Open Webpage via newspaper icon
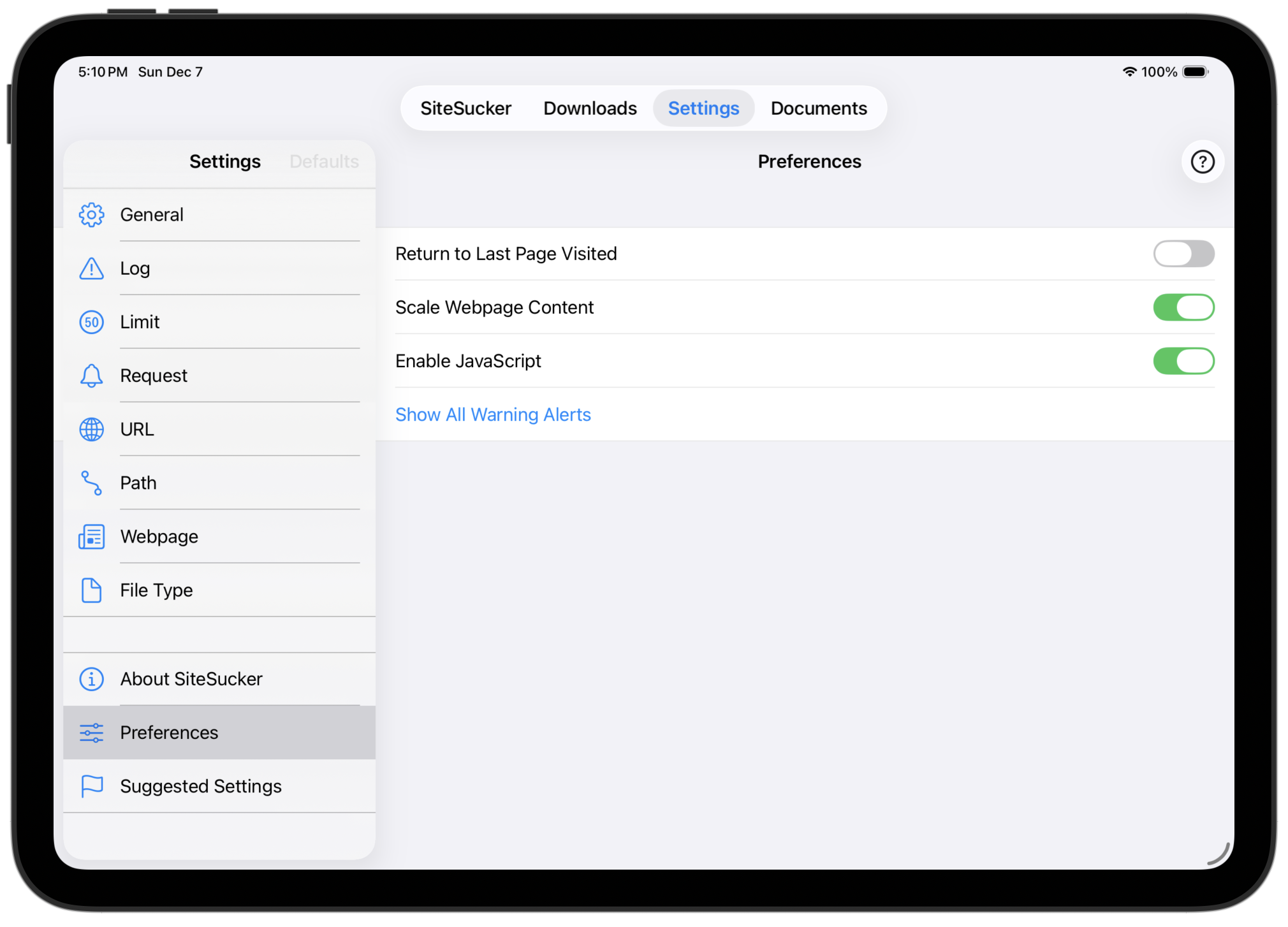The width and height of the screenshot is (1288, 927). tap(91, 537)
